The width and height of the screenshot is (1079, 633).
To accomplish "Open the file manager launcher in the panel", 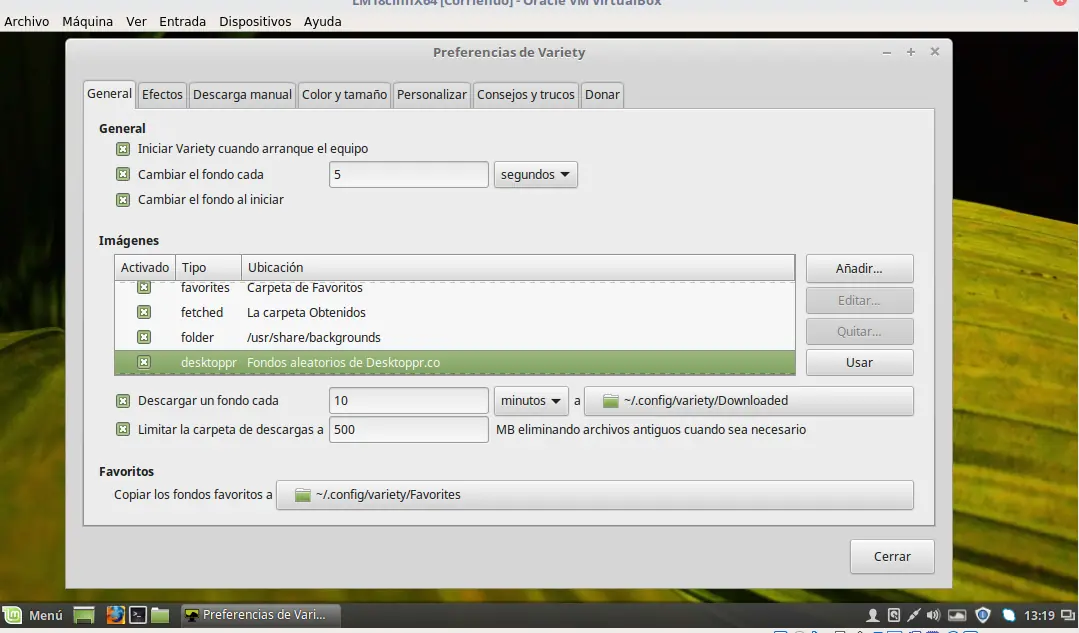I will pyautogui.click(x=160, y=614).
